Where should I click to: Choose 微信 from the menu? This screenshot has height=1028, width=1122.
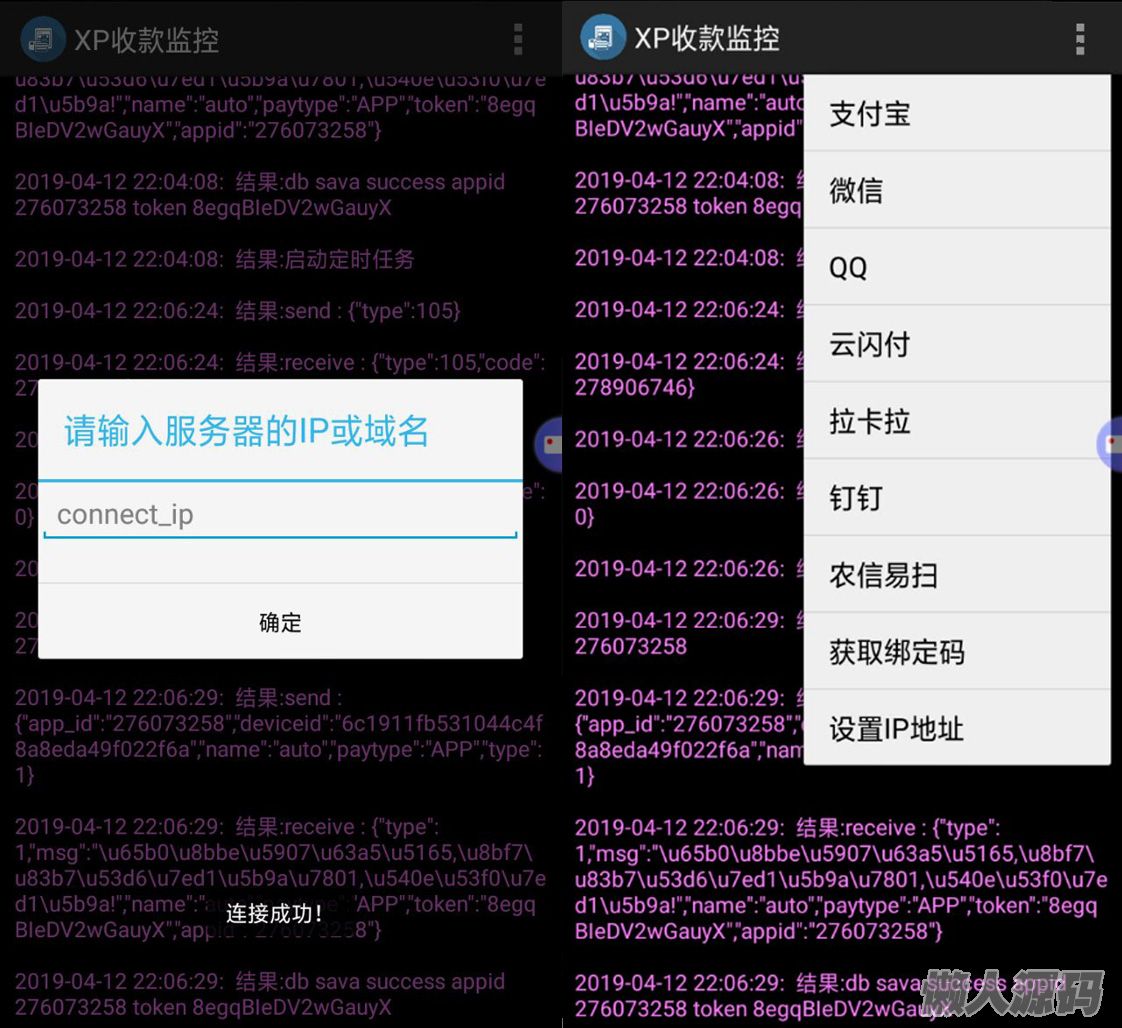pyautogui.click(x=957, y=190)
